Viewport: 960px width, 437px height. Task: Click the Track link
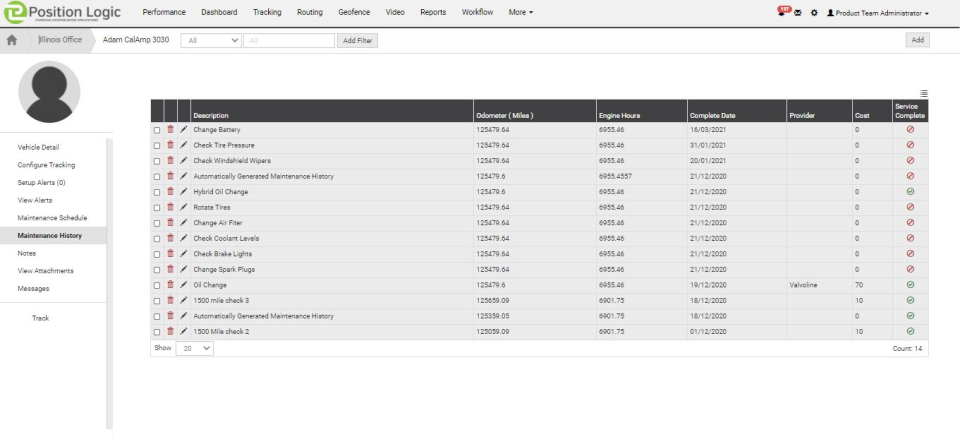(40, 318)
